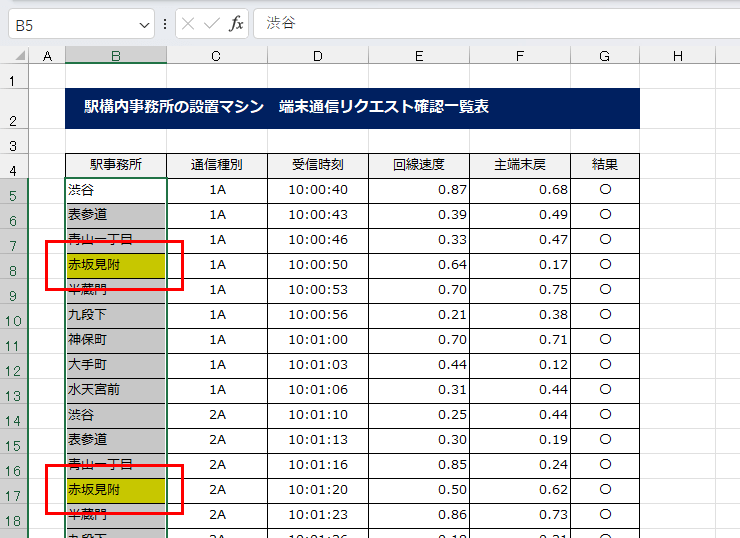Select row 17 header
This screenshot has width=740, height=538.
coord(14,491)
